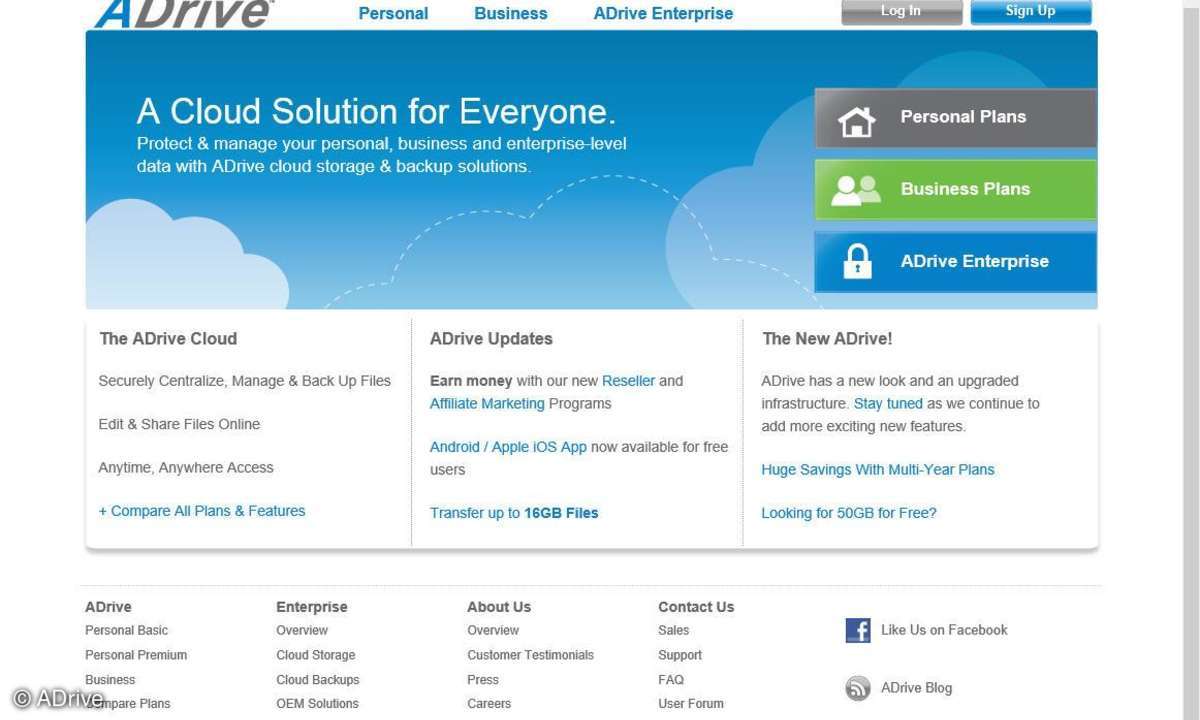The width and height of the screenshot is (1200, 720).
Task: Click the Sign Up button
Action: [x=1031, y=12]
